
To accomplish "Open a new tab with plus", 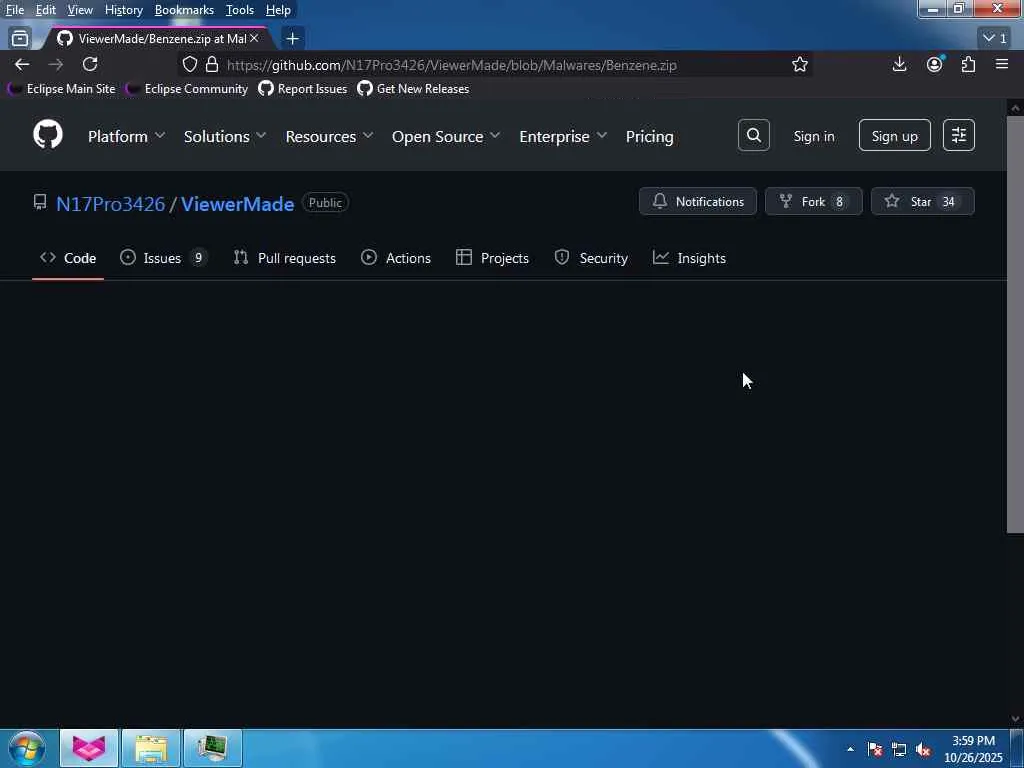I will coord(293,39).
